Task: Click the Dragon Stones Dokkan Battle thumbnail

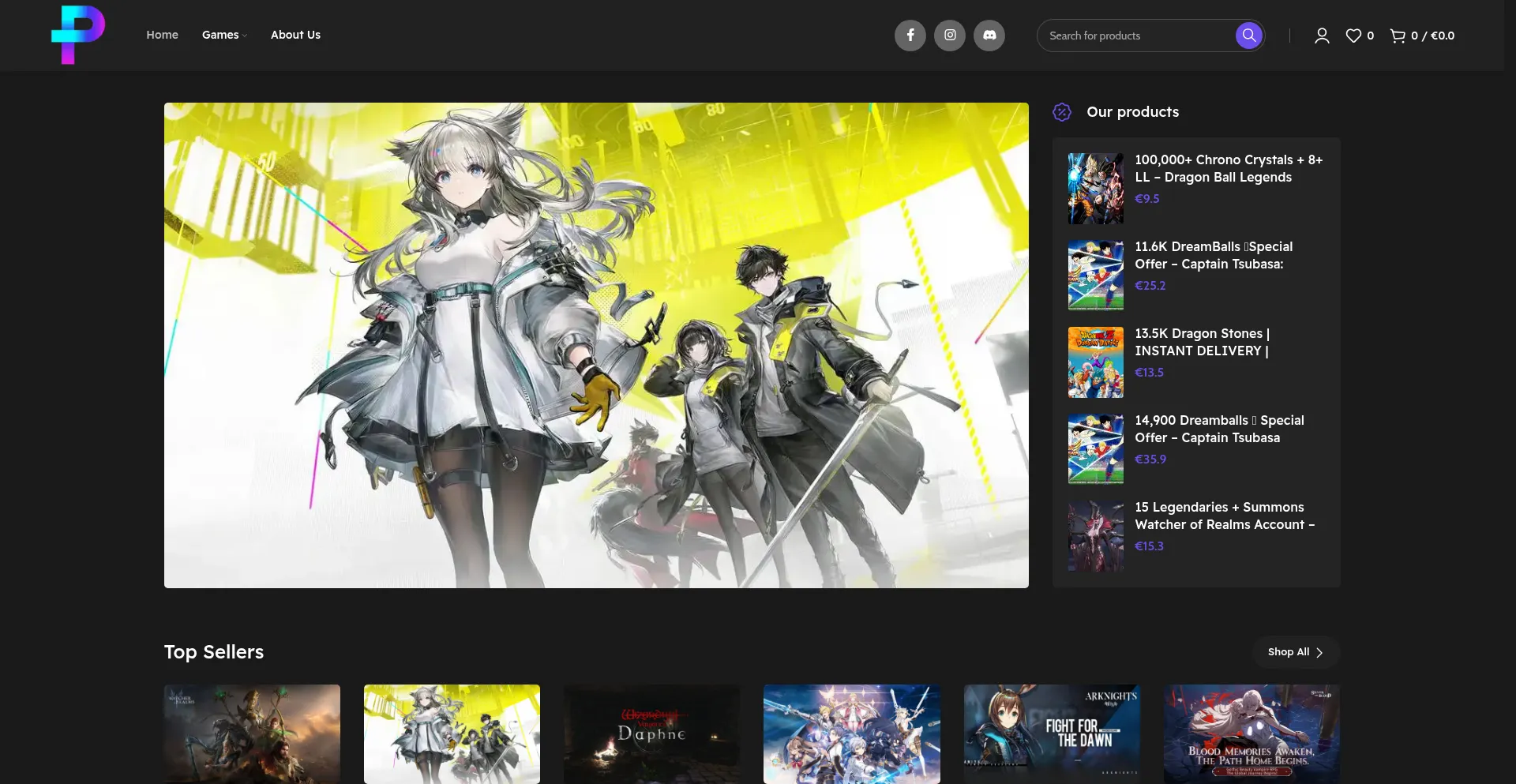Action: coord(1095,362)
